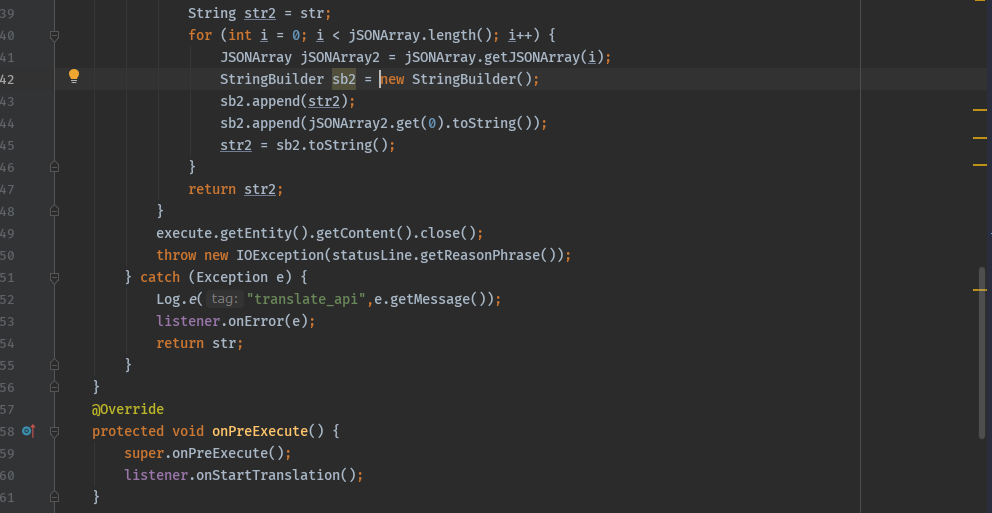Click the 'catch' keyword on line 51
Screen dimensions: 992x513
coord(160,278)
